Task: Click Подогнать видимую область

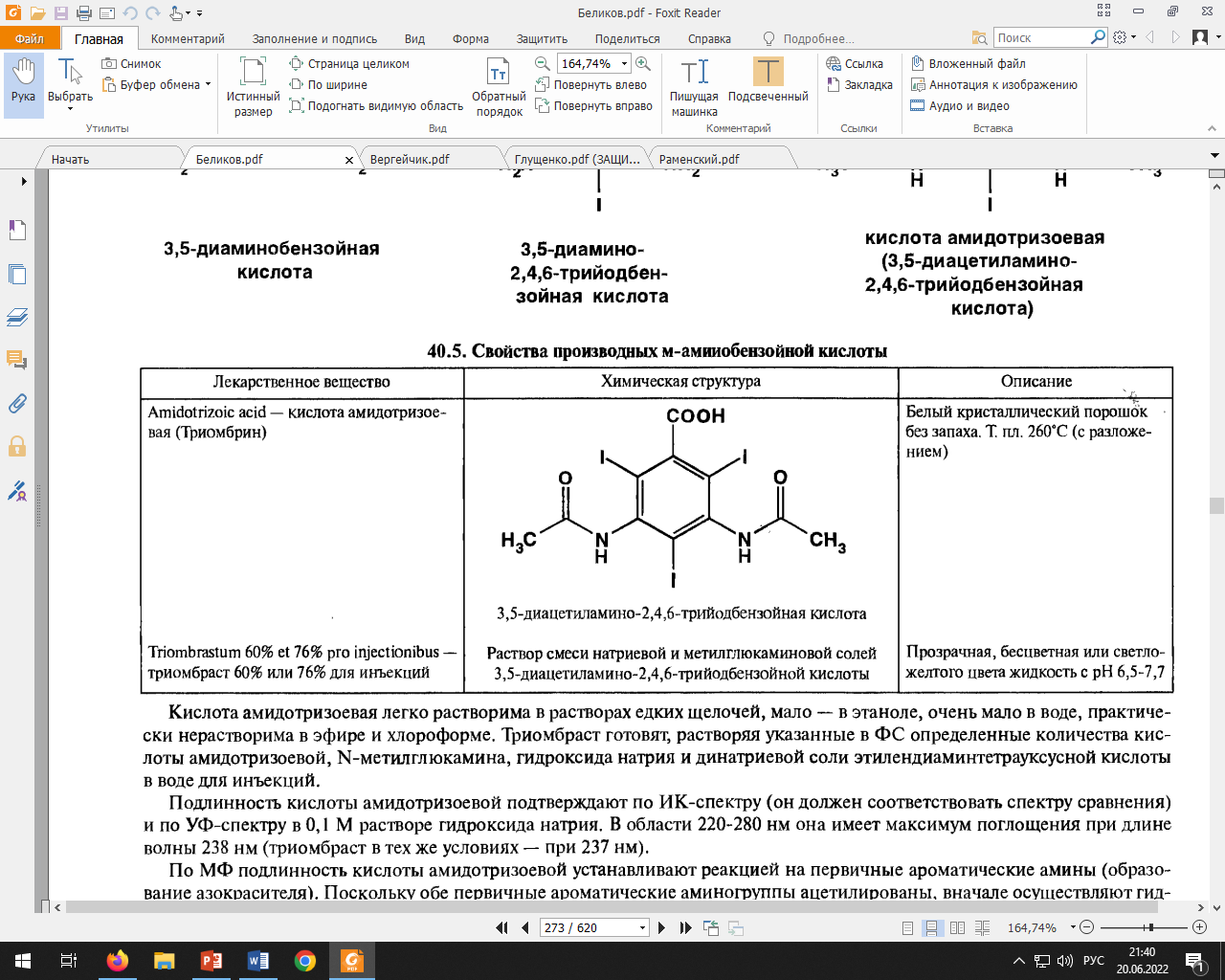Action: (x=376, y=106)
